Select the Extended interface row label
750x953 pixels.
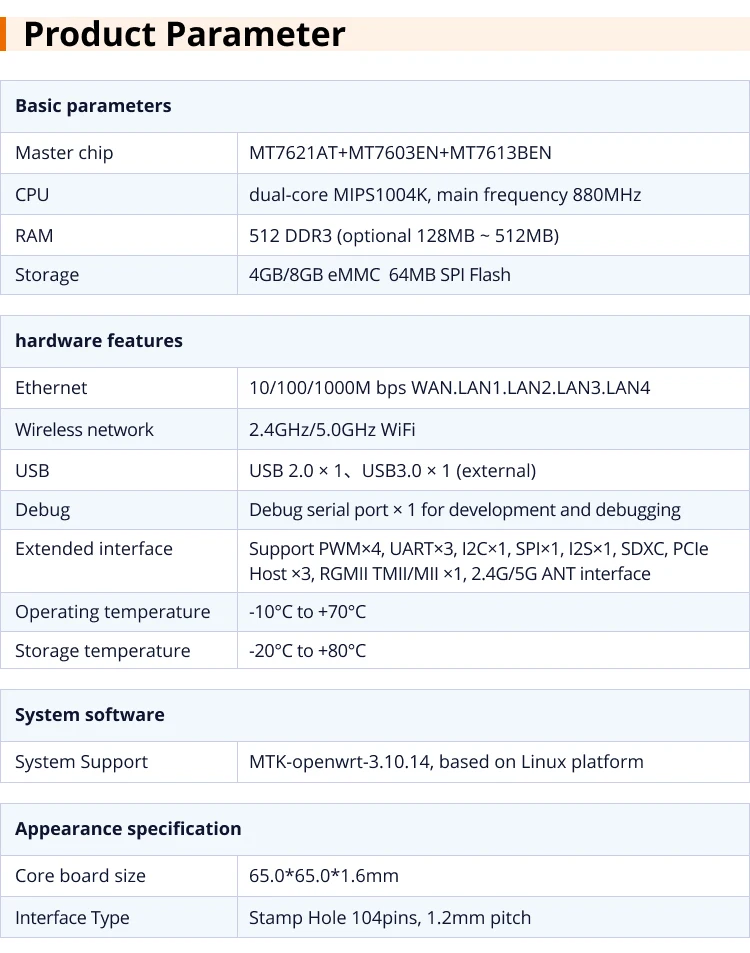tap(94, 549)
